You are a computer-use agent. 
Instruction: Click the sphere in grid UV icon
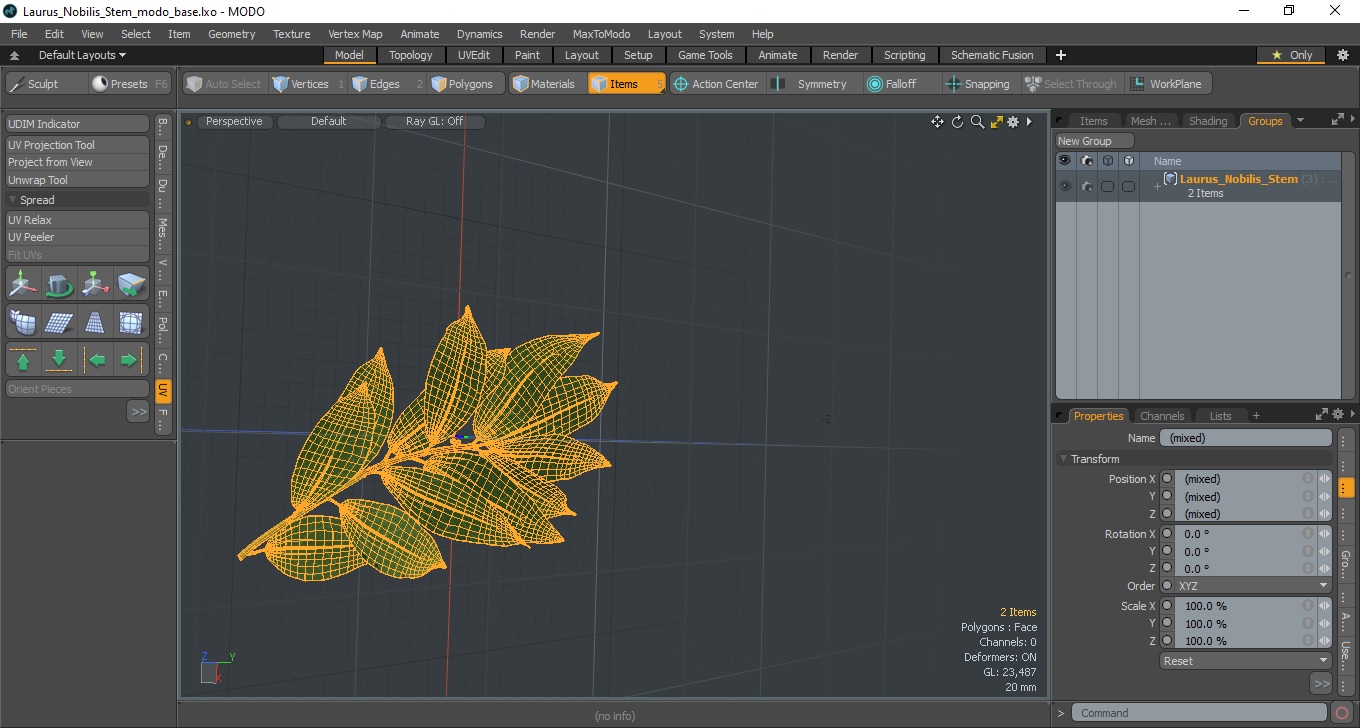(x=131, y=322)
